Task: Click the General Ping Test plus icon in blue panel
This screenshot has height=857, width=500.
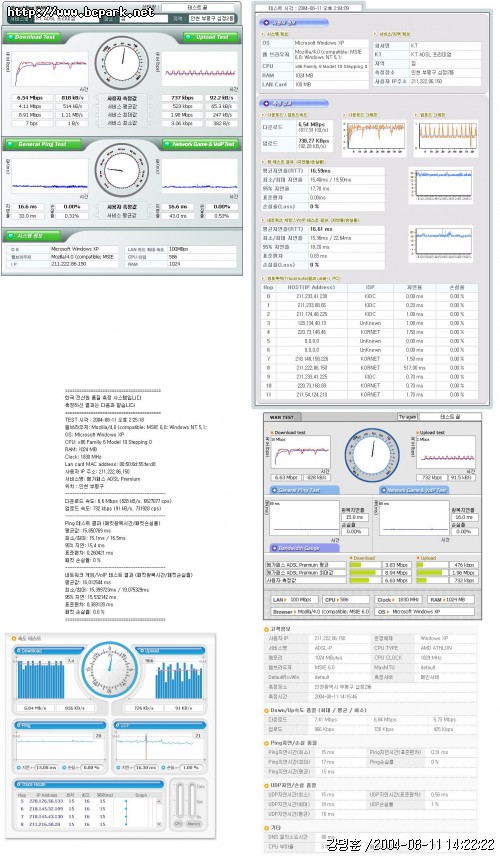Action: [x=274, y=491]
